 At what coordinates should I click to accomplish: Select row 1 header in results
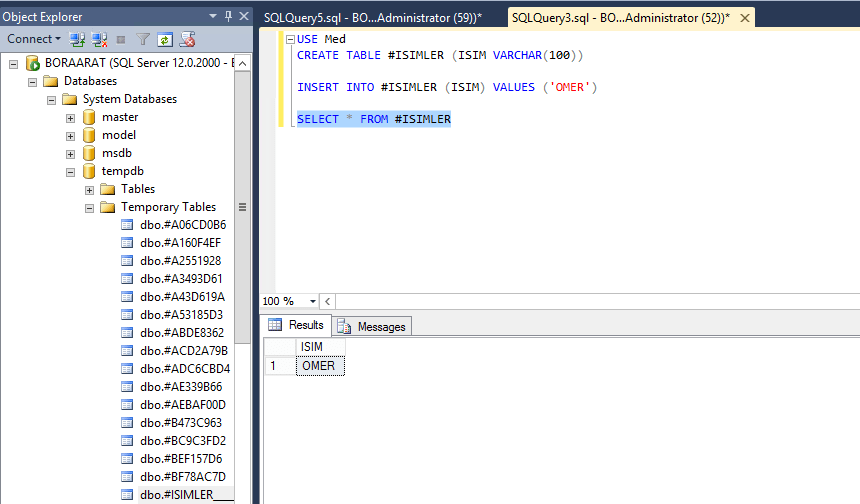[x=280, y=366]
